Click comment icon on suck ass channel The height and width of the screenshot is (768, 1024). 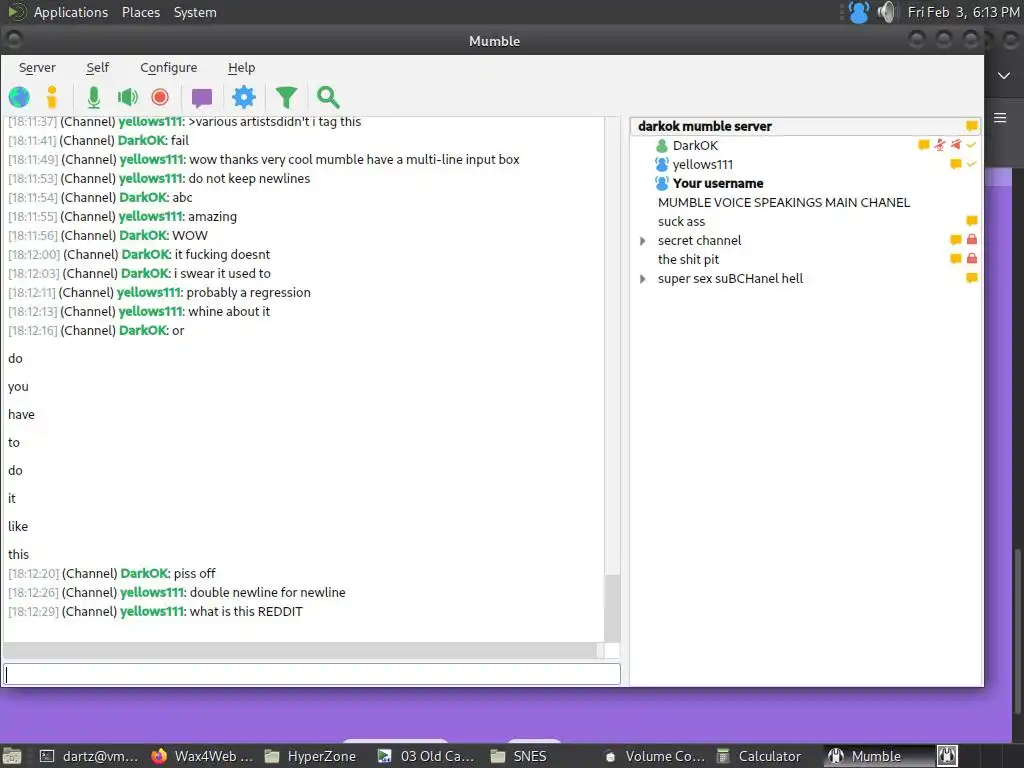[972, 221]
